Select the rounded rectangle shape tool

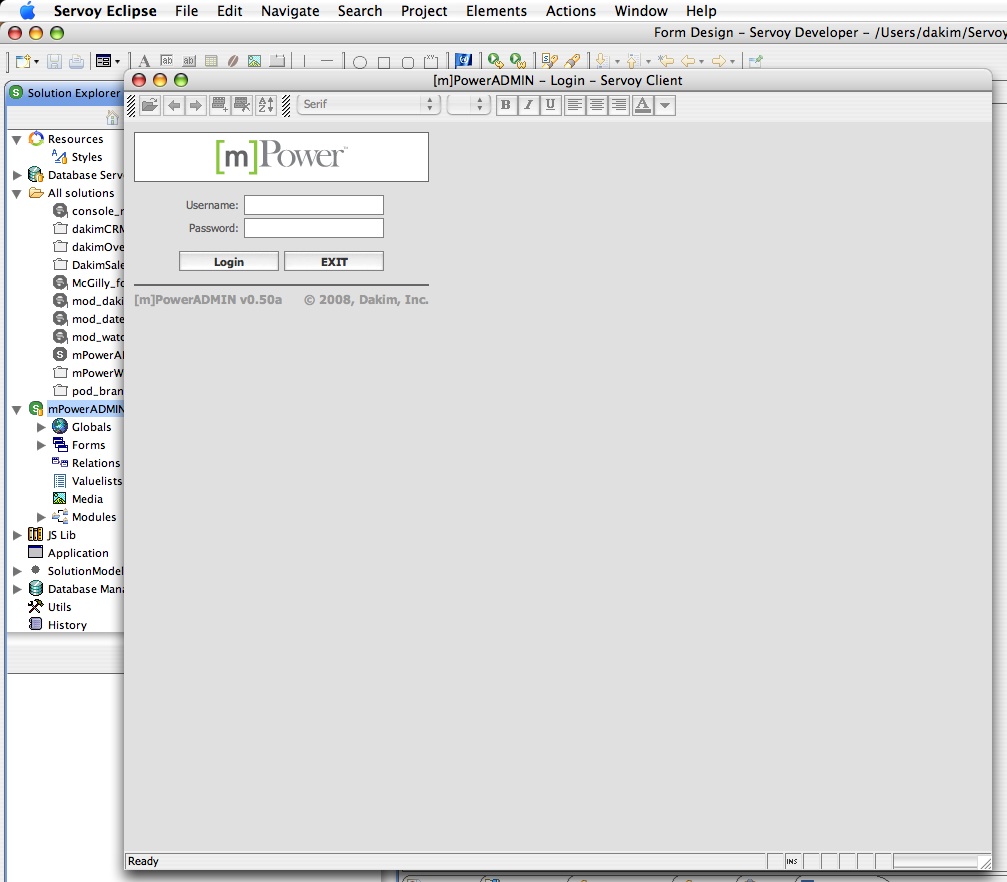click(x=407, y=62)
